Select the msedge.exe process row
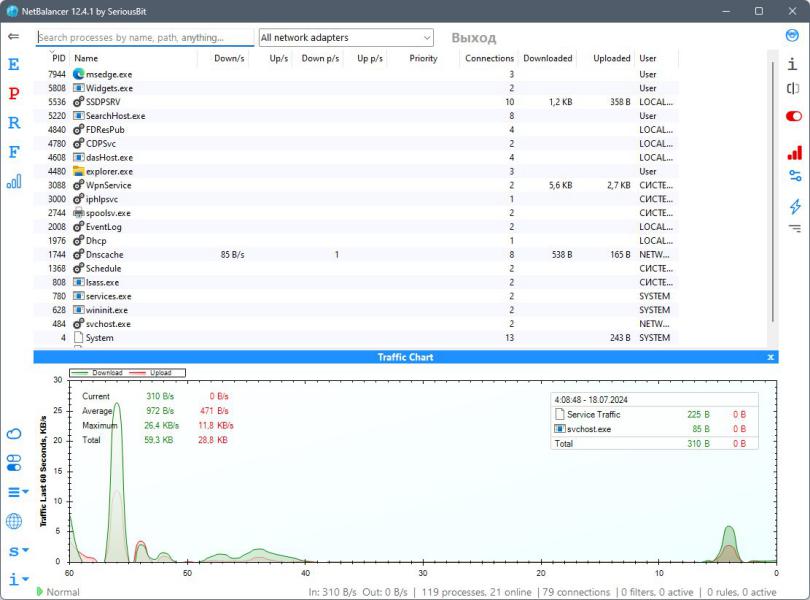This screenshot has height=600, width=810. coord(356,74)
